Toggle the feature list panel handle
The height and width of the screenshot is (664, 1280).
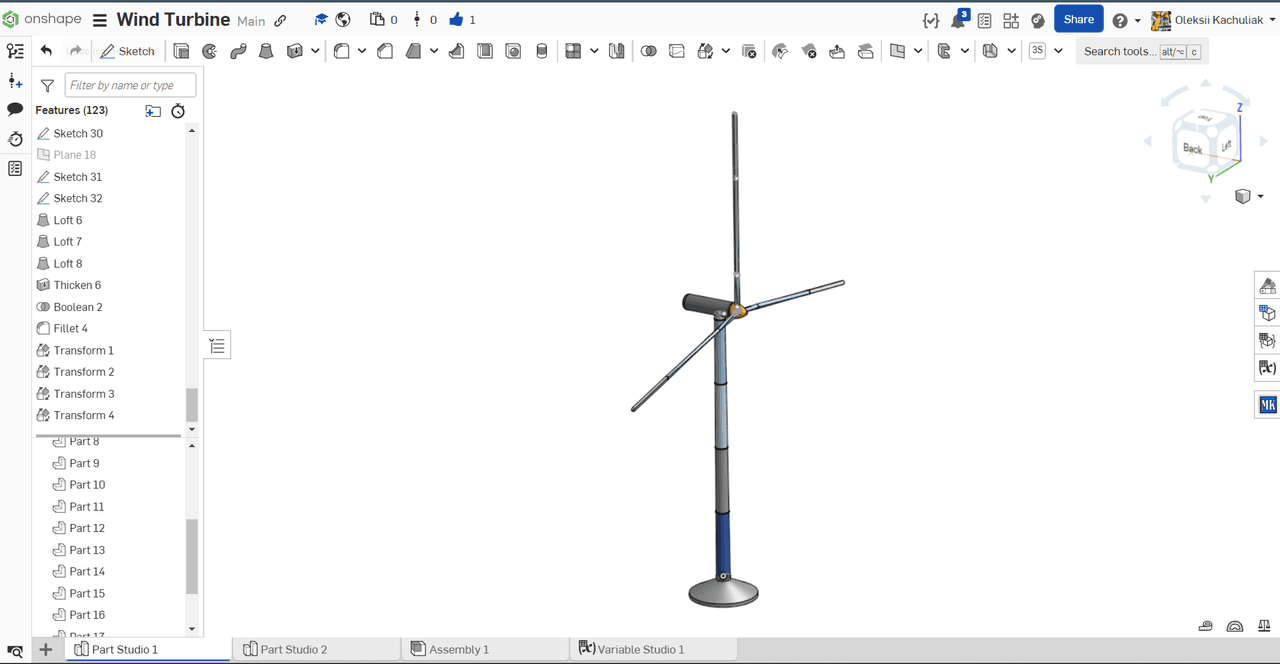click(217, 346)
